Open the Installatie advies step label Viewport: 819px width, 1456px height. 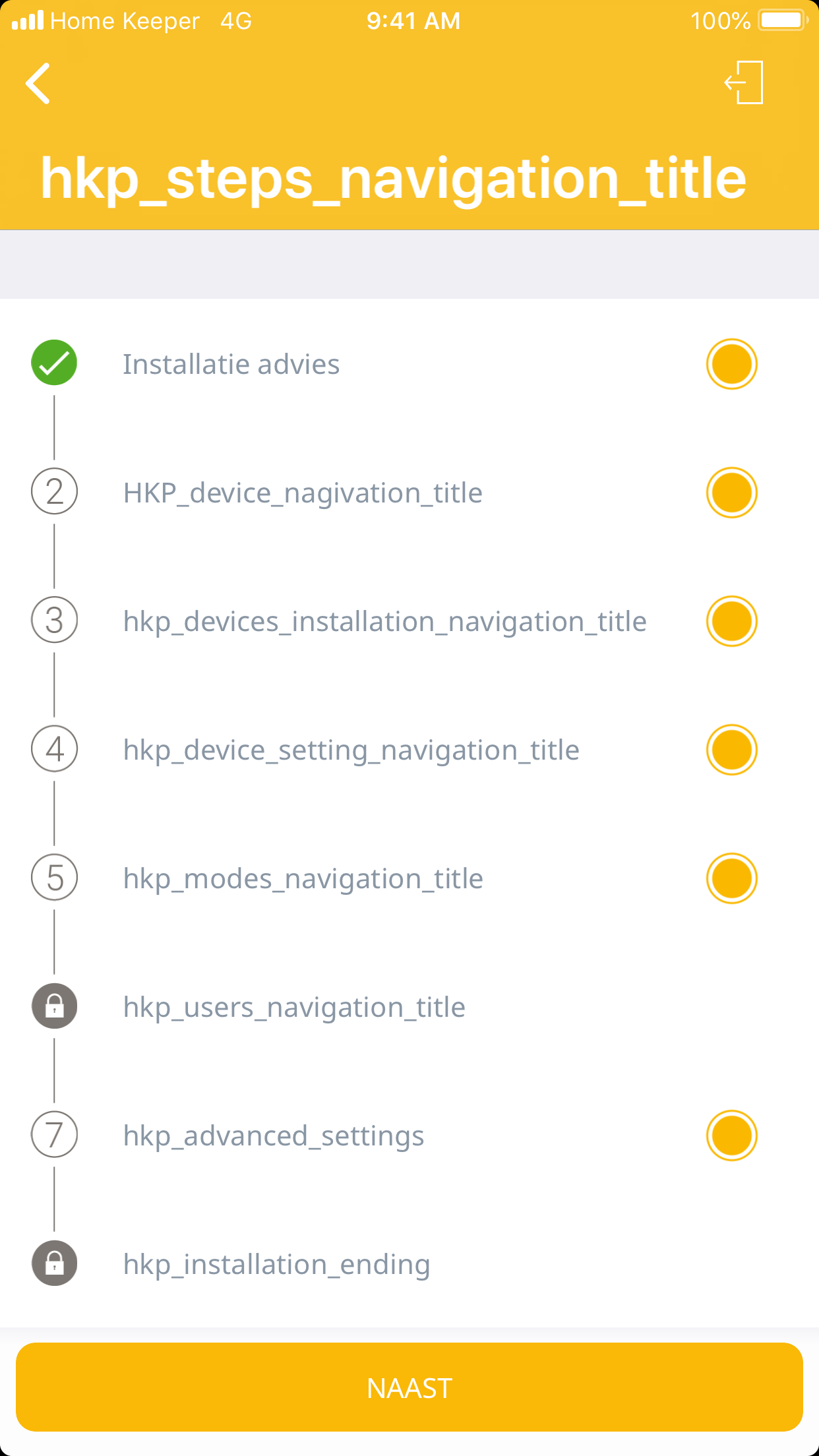tap(231, 365)
